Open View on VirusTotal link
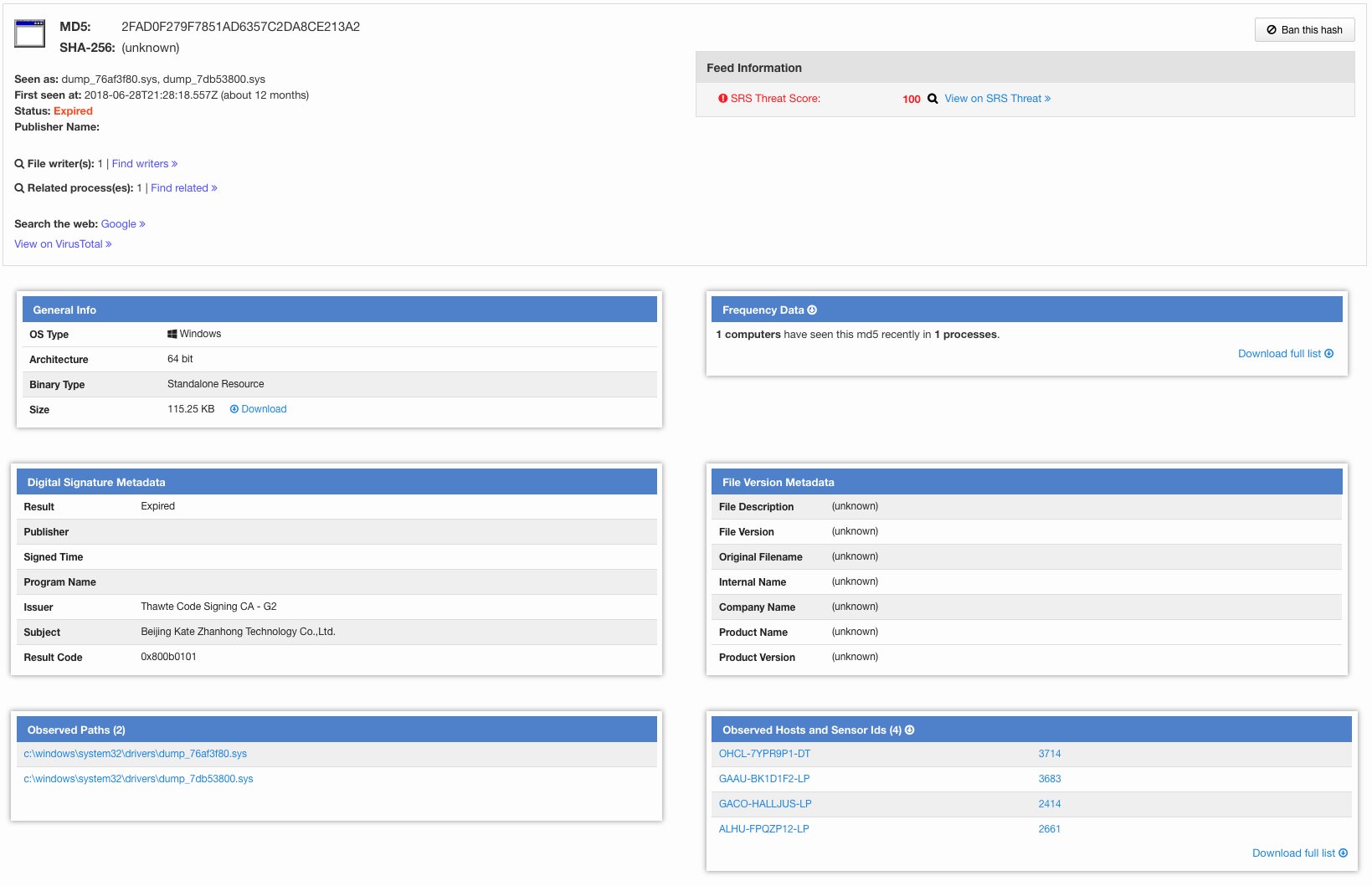 (62, 244)
